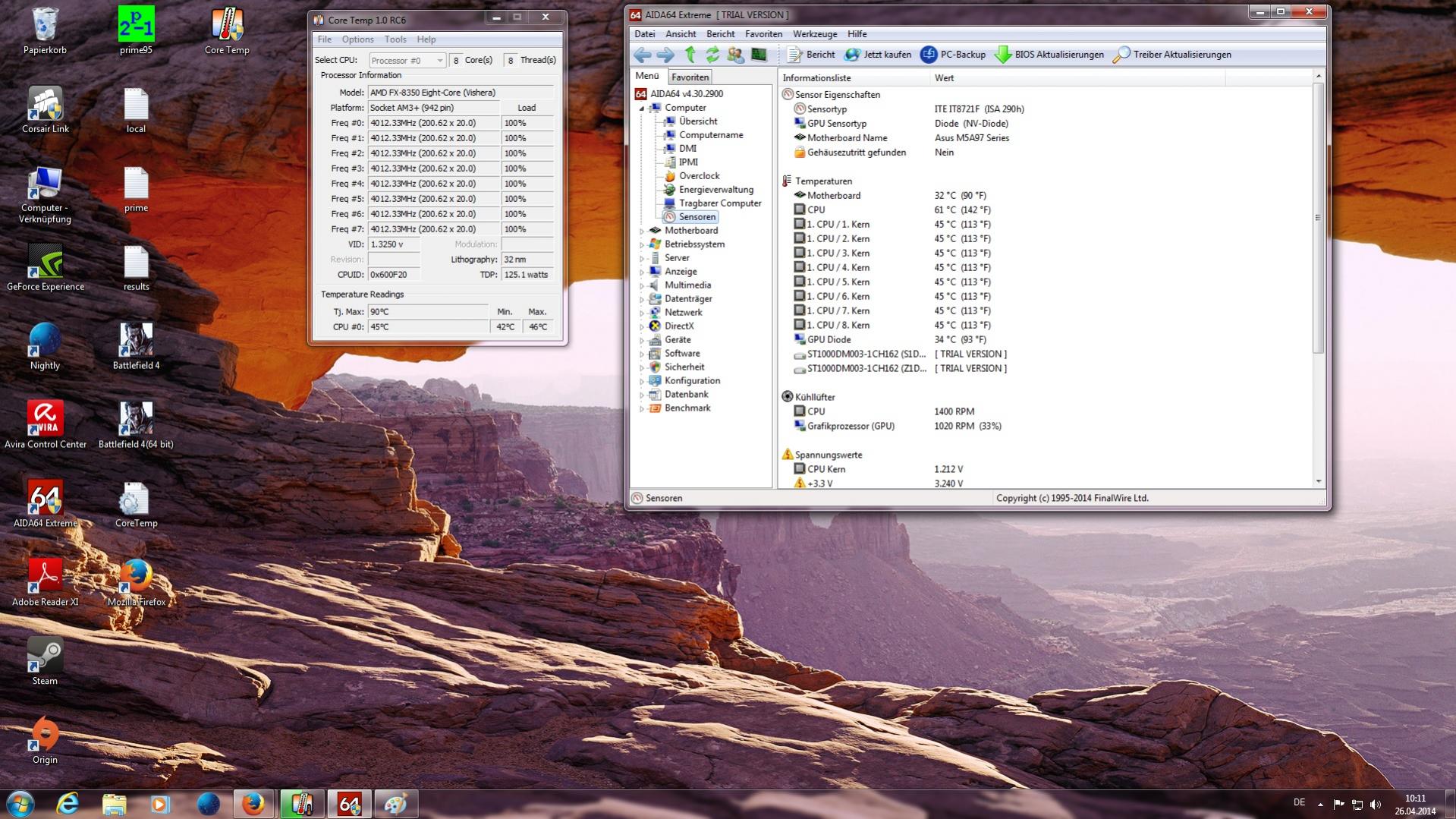
Task: Open the Ansicht menu
Action: (x=681, y=34)
